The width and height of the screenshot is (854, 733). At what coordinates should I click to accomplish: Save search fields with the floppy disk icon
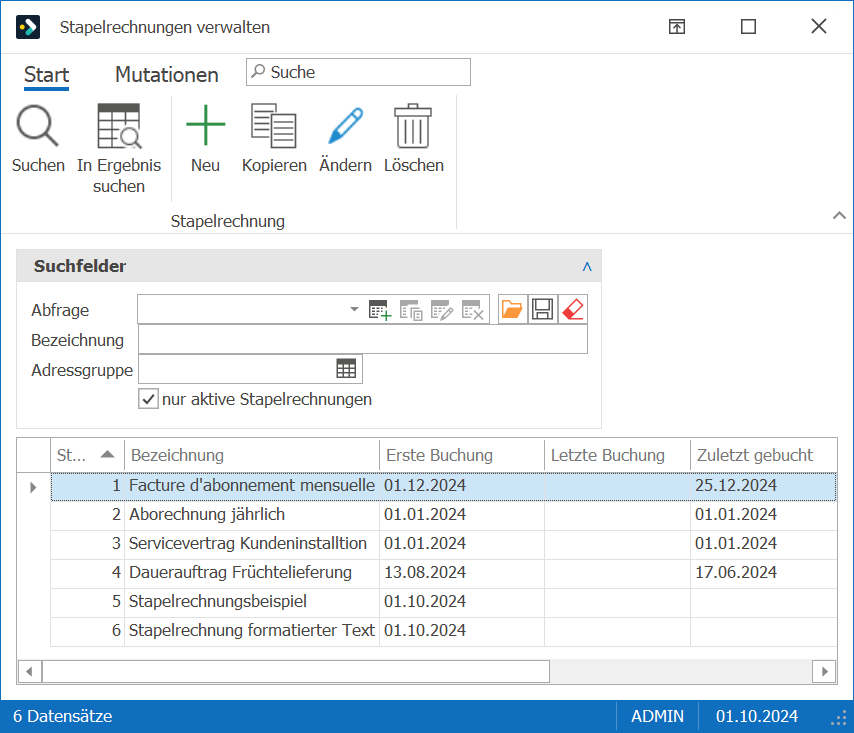542,309
